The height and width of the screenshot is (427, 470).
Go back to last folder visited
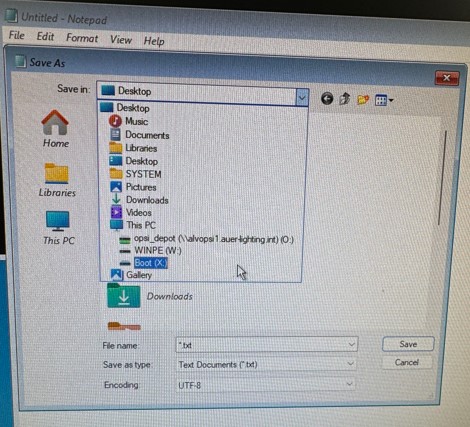click(x=327, y=99)
